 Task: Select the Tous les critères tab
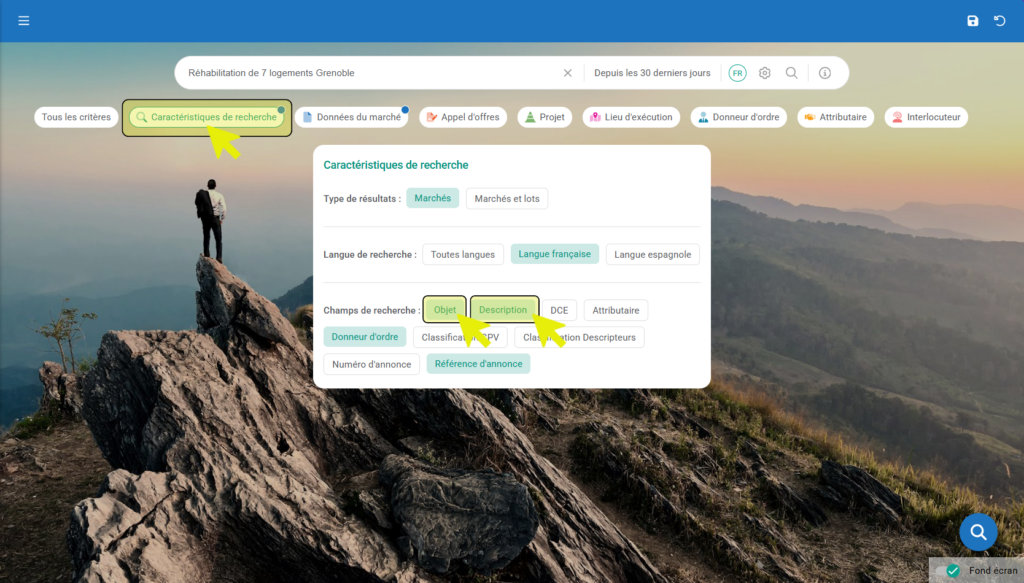pyautogui.click(x=76, y=117)
